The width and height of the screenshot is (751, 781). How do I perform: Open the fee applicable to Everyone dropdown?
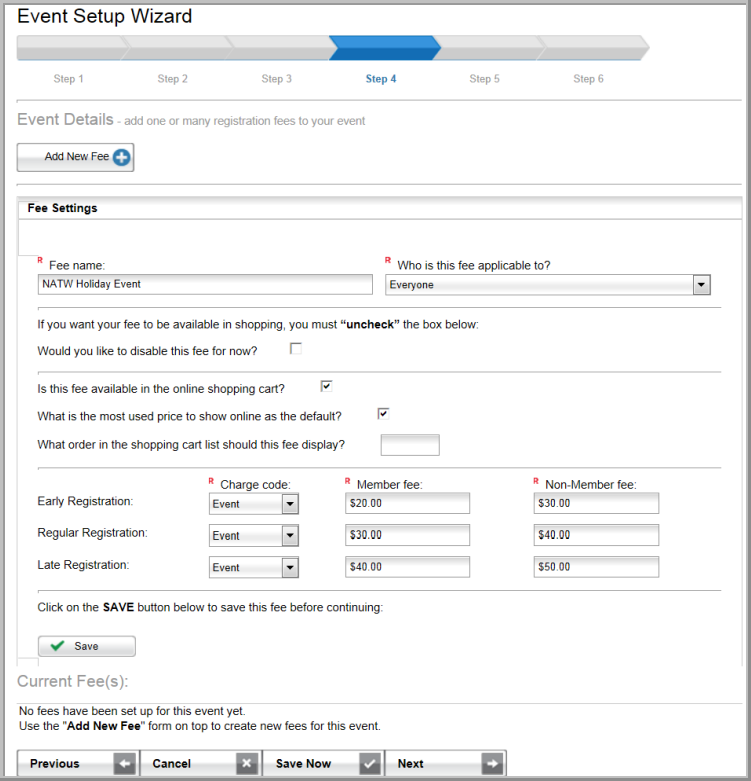click(x=548, y=285)
